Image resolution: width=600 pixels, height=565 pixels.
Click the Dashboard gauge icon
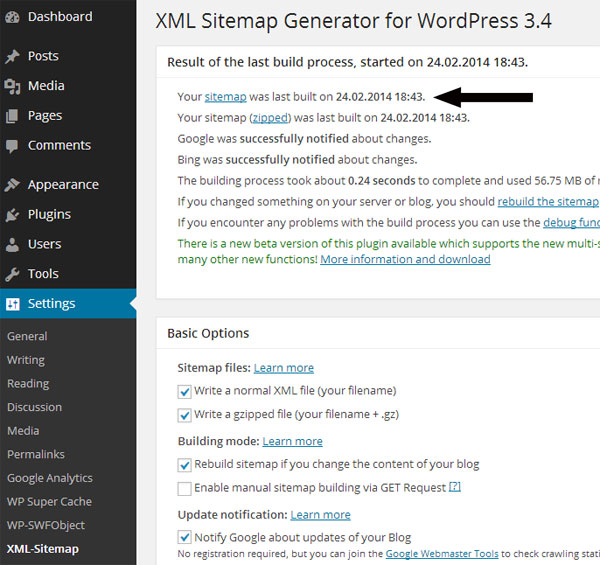click(12, 17)
